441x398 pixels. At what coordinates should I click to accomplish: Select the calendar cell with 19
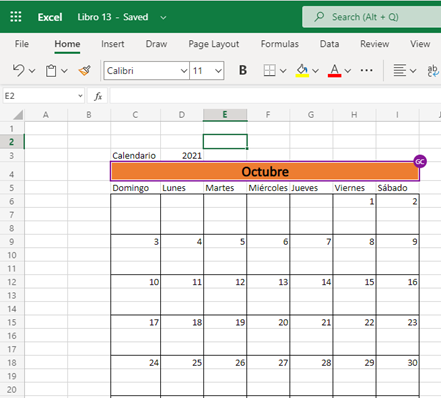[x=225, y=322]
